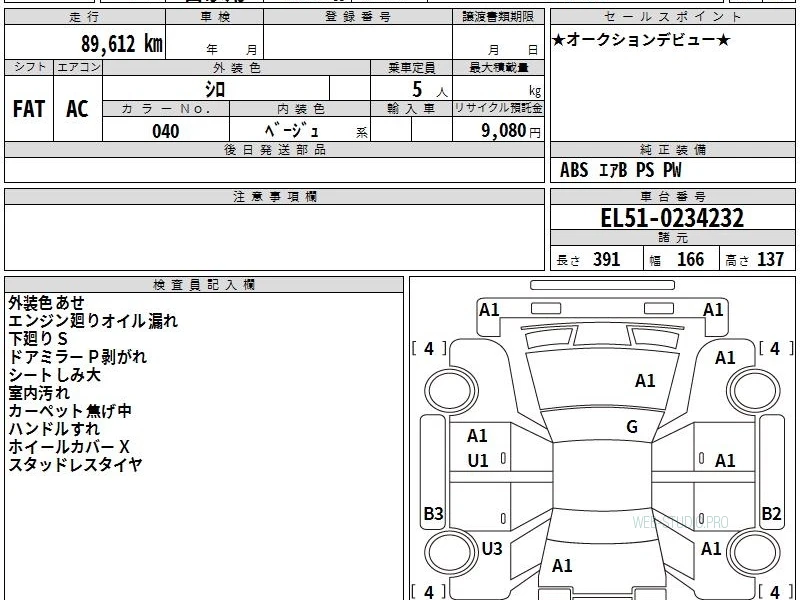Select the 乗車定員 header
The image size is (800, 600).
click(411, 67)
